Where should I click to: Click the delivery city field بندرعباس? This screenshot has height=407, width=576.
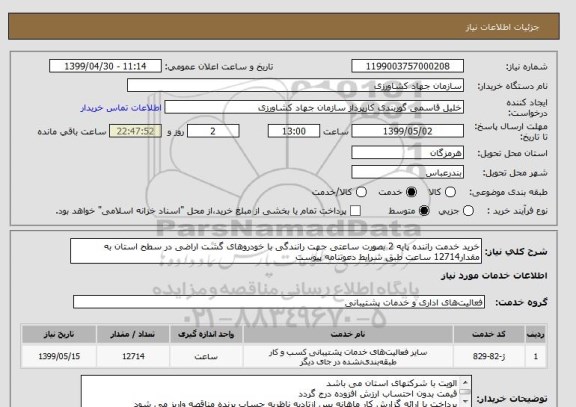pyautogui.click(x=407, y=172)
